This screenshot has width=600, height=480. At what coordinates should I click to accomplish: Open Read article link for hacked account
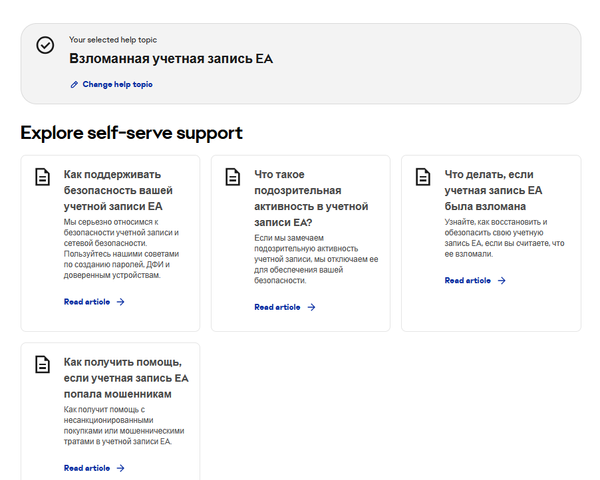468,280
